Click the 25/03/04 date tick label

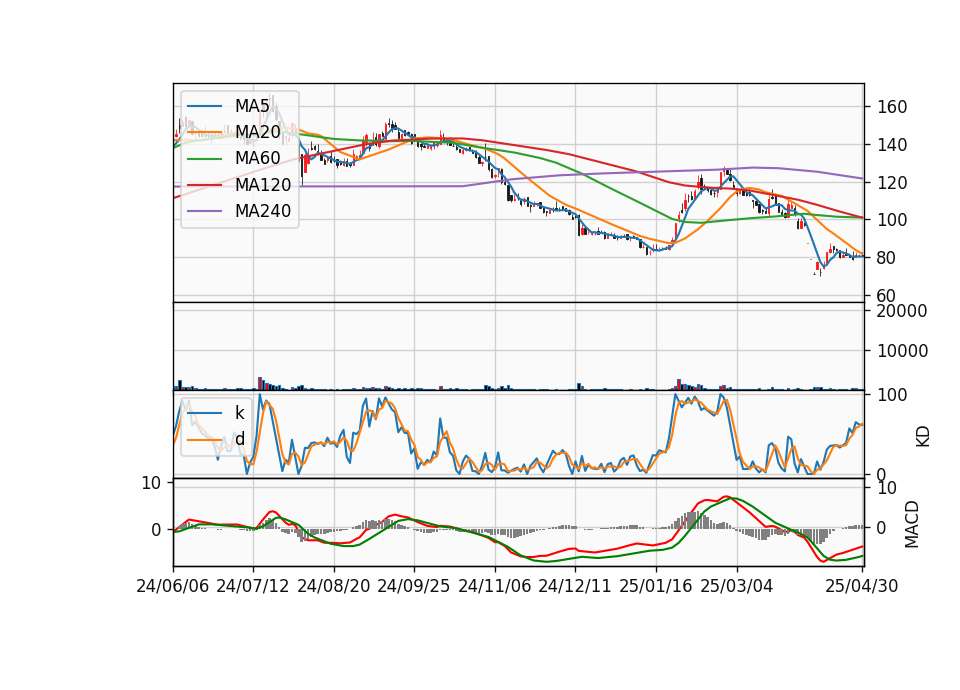[737, 586]
